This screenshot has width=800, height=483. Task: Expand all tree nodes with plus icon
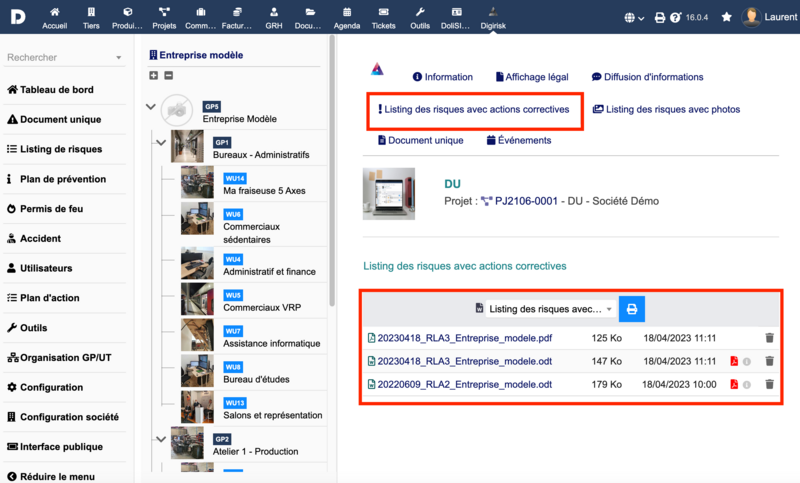point(154,75)
